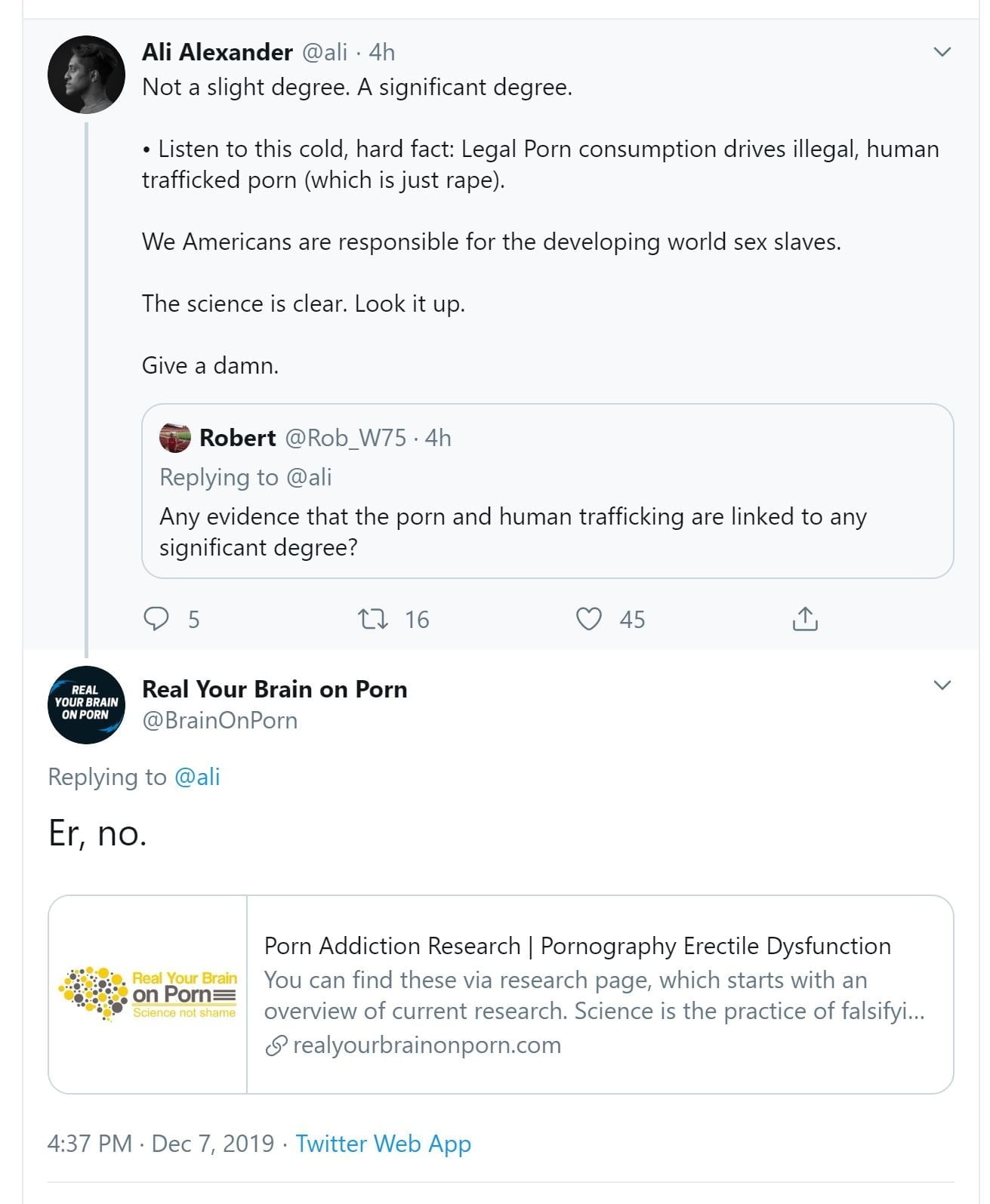Click Robert's small avatar in quoted tweet
990x1204 pixels.
click(175, 438)
